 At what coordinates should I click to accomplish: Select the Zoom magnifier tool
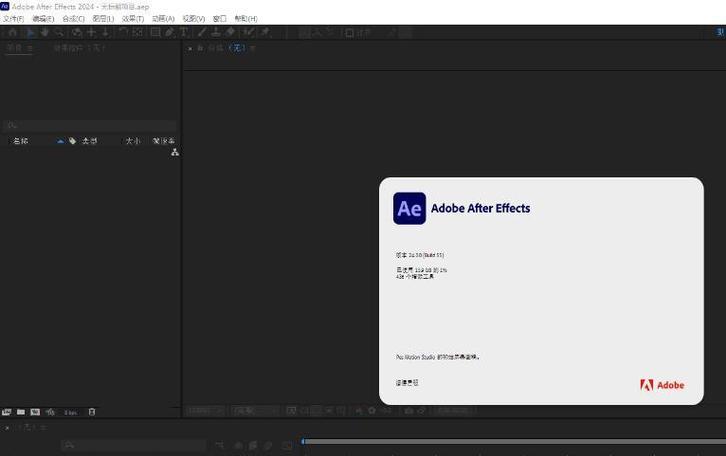tap(59, 32)
